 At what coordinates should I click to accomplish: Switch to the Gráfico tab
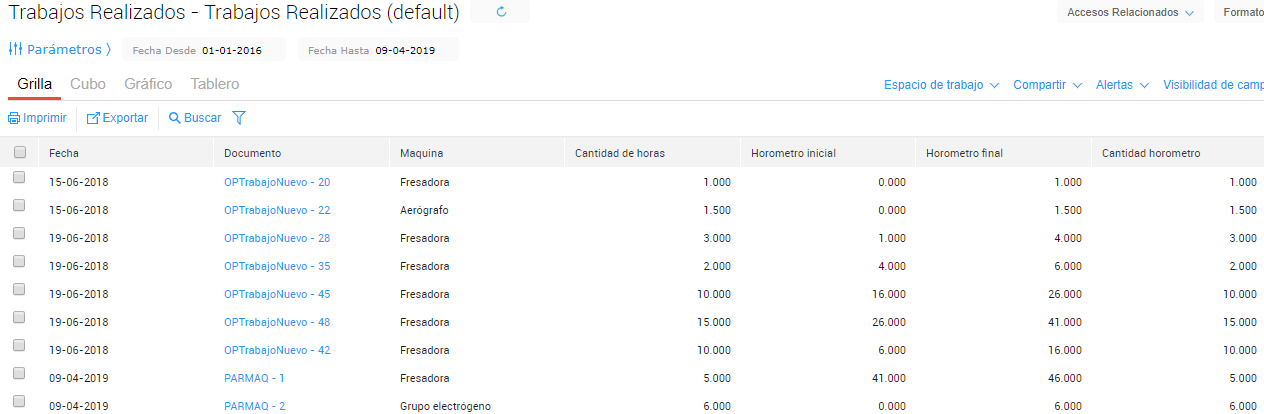click(148, 84)
